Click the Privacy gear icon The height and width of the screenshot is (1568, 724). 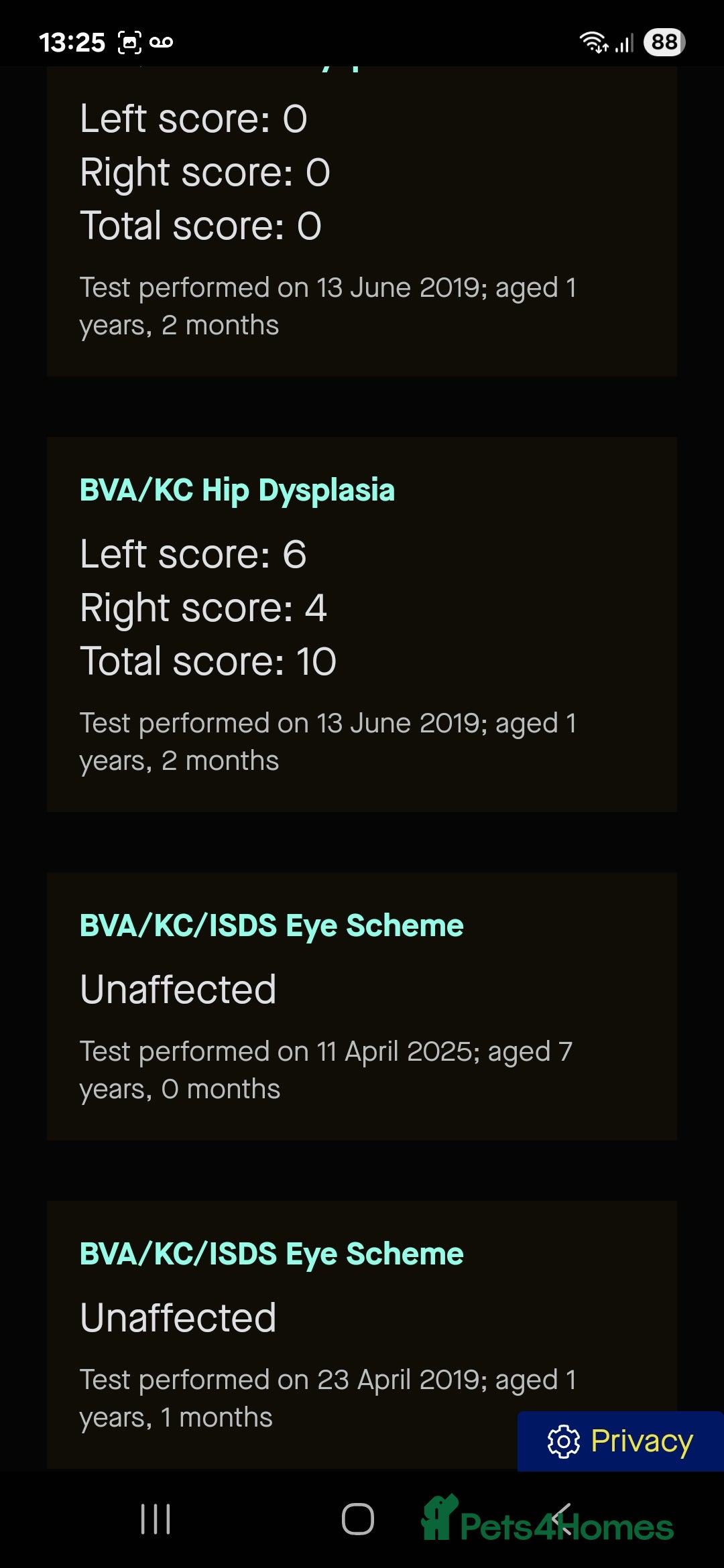563,1441
